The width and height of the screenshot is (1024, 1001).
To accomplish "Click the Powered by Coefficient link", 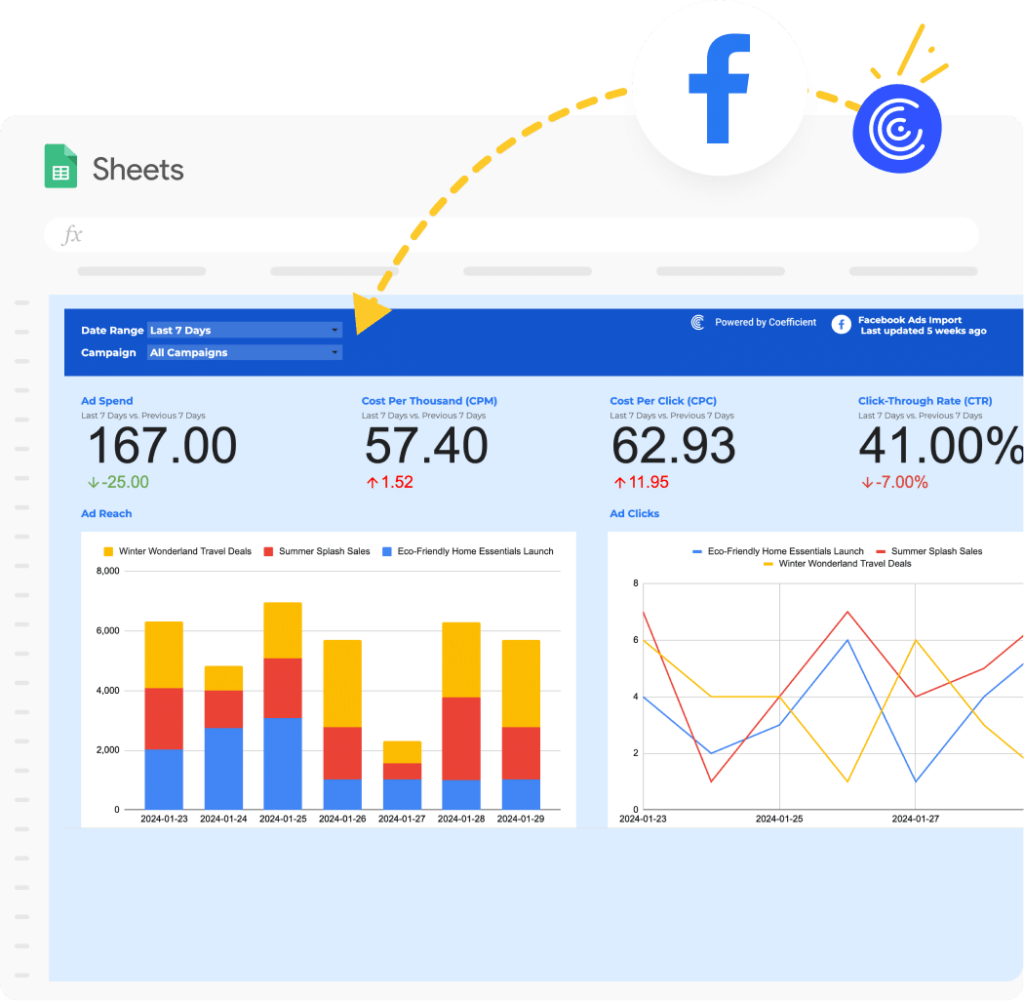I will 765,323.
